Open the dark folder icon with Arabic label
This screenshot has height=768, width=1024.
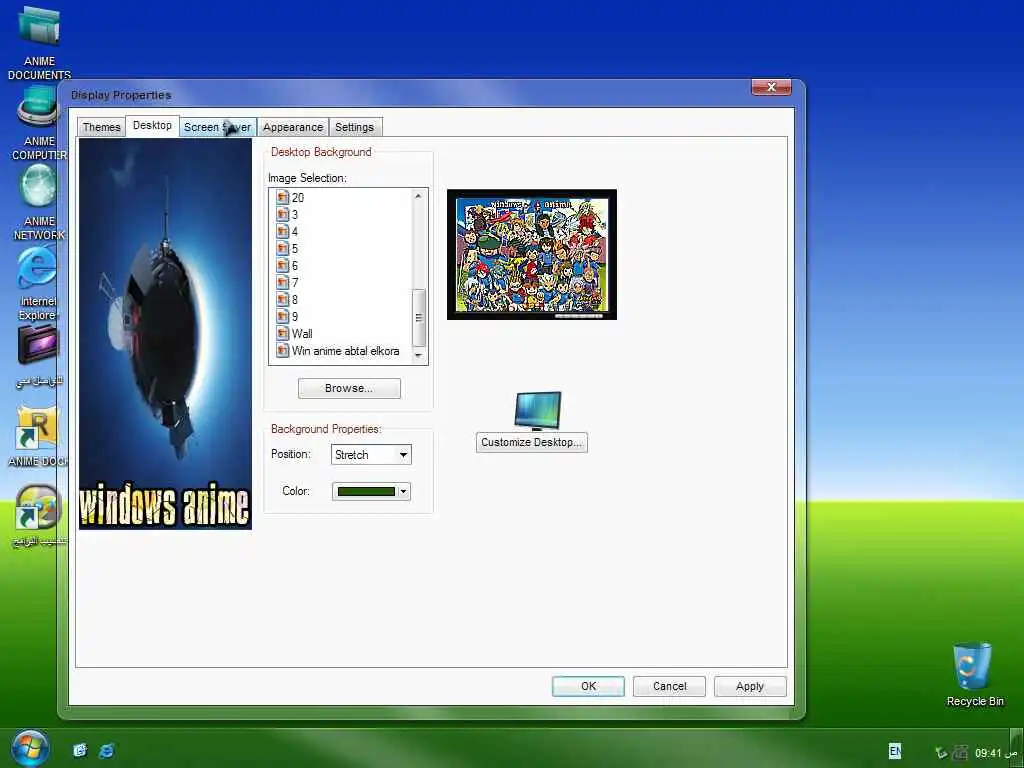pyautogui.click(x=38, y=345)
